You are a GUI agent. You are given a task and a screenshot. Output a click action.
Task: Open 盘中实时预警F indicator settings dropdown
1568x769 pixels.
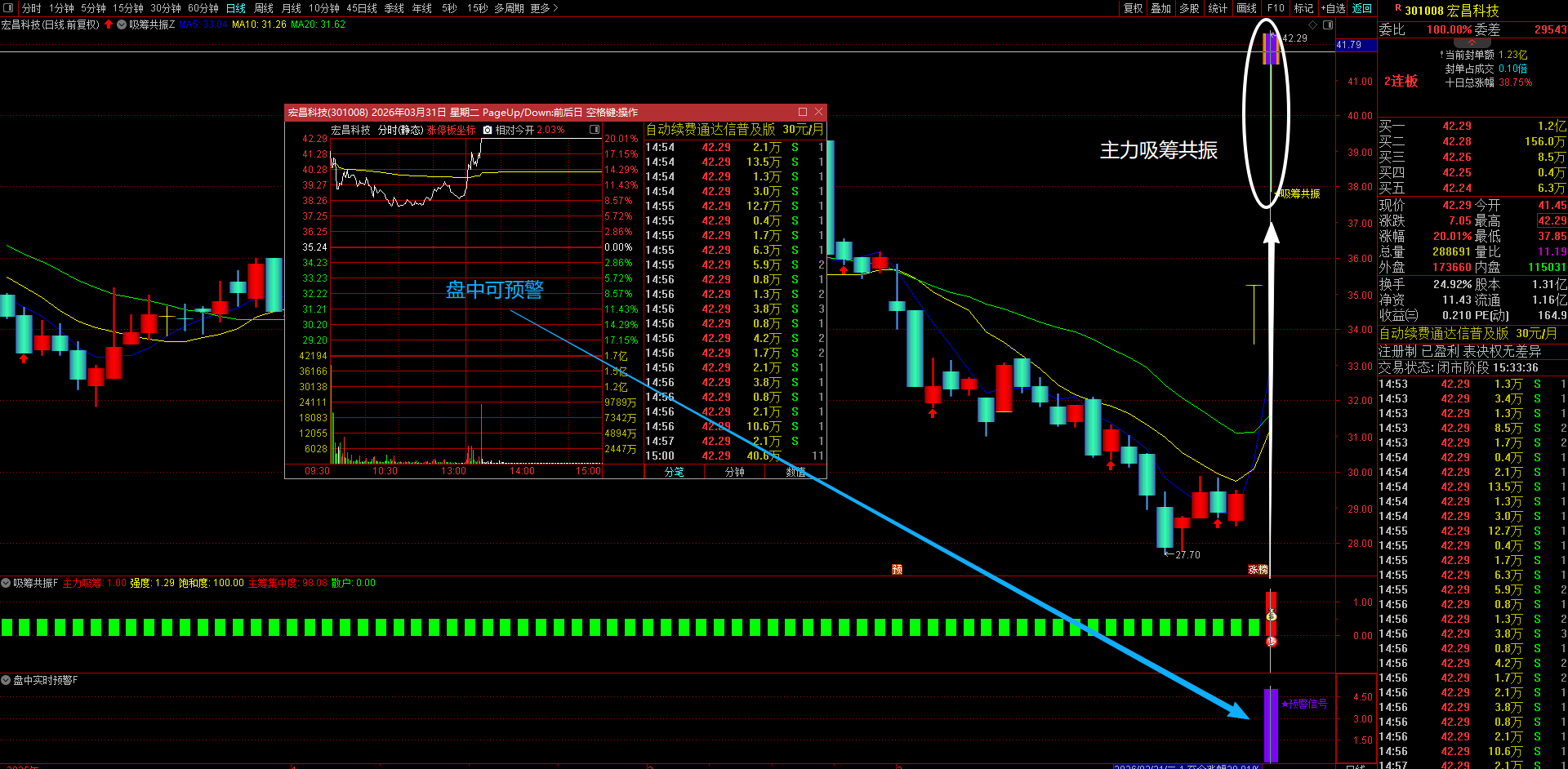point(6,680)
